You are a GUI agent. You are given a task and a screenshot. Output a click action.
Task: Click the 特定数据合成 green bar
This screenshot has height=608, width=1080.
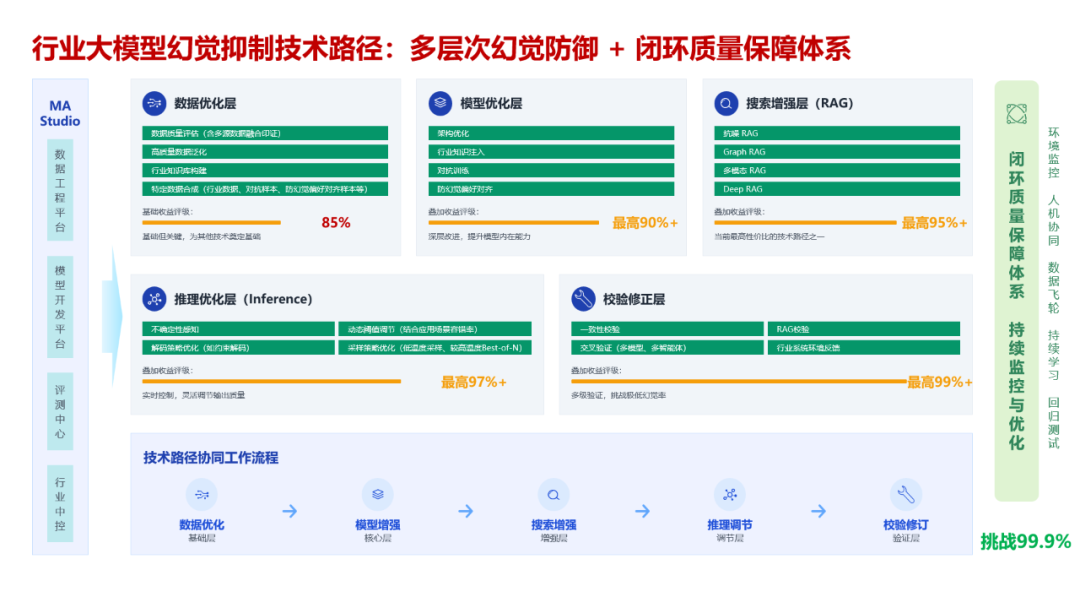(265, 189)
